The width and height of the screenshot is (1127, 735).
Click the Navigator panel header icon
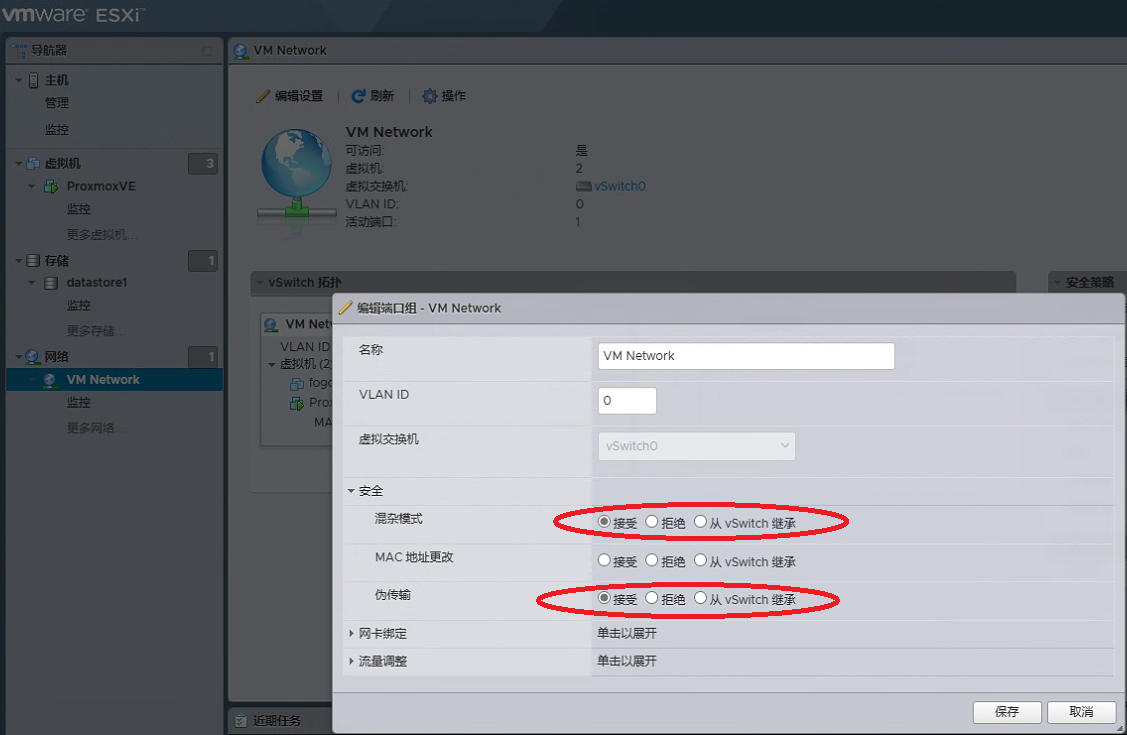(x=19, y=50)
